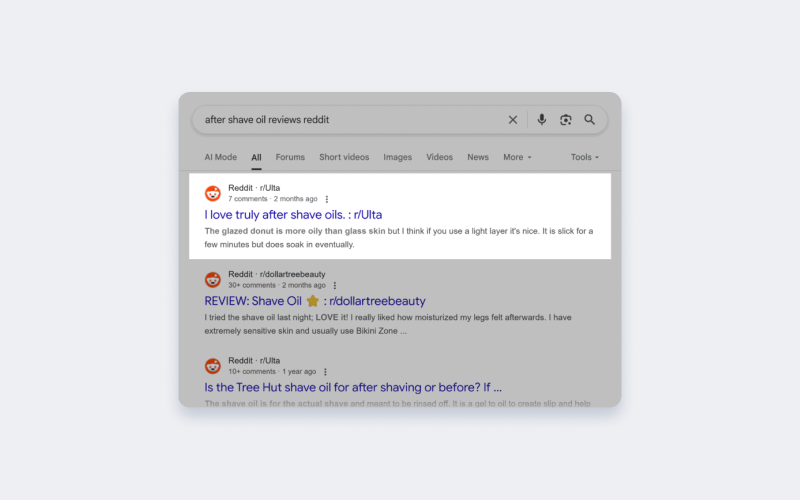
Task: Submit search with magnifying glass icon
Action: (589, 120)
